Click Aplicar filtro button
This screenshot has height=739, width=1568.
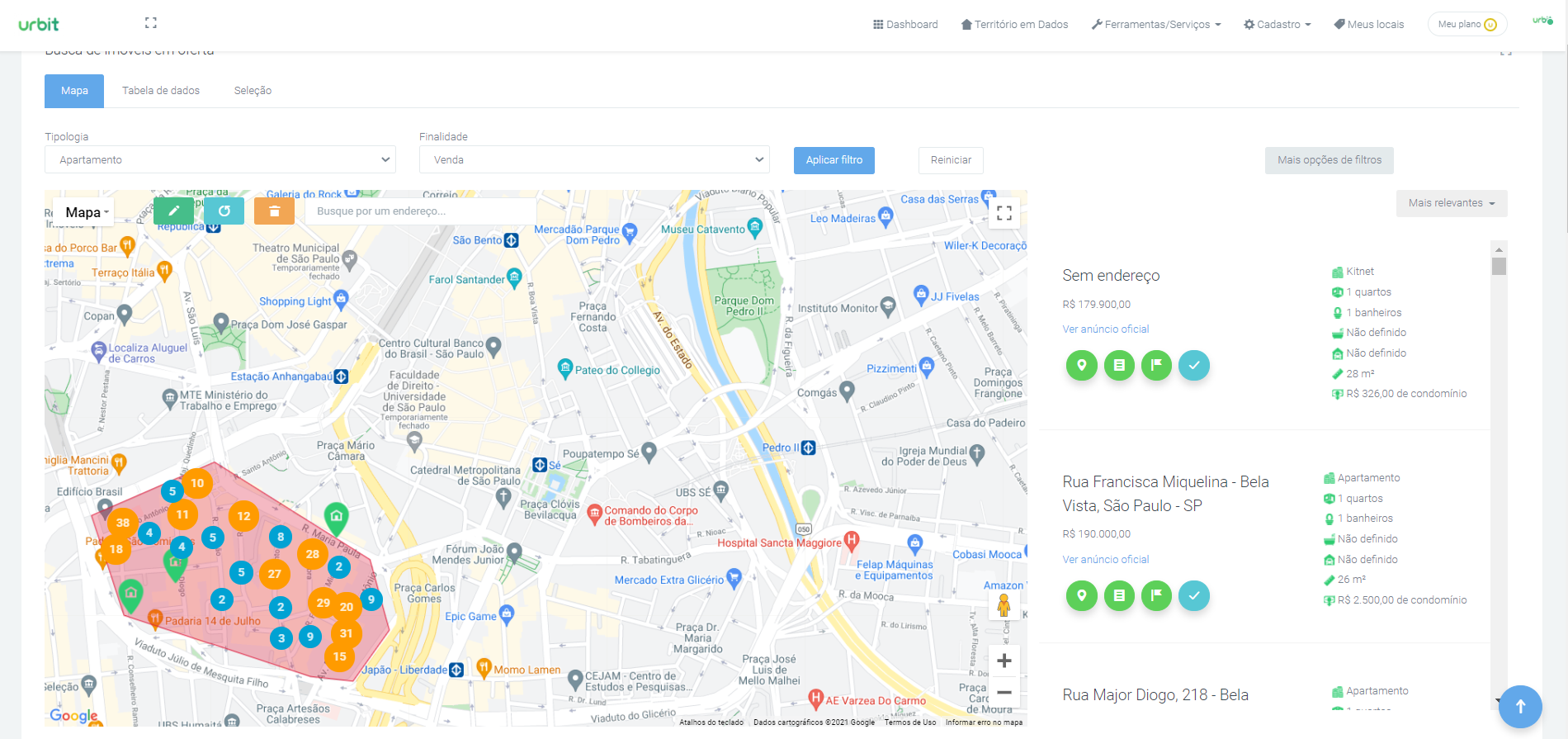(x=834, y=160)
